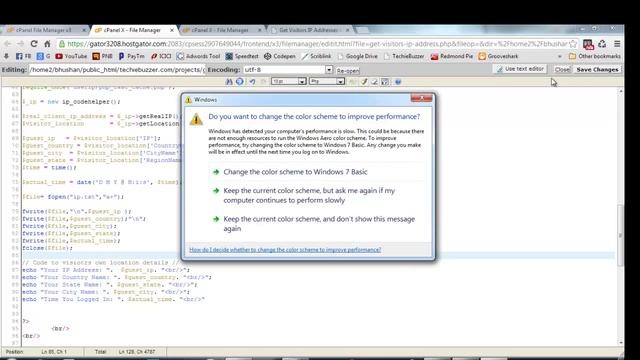Click the red extension icon beside address bar

coord(588,44)
